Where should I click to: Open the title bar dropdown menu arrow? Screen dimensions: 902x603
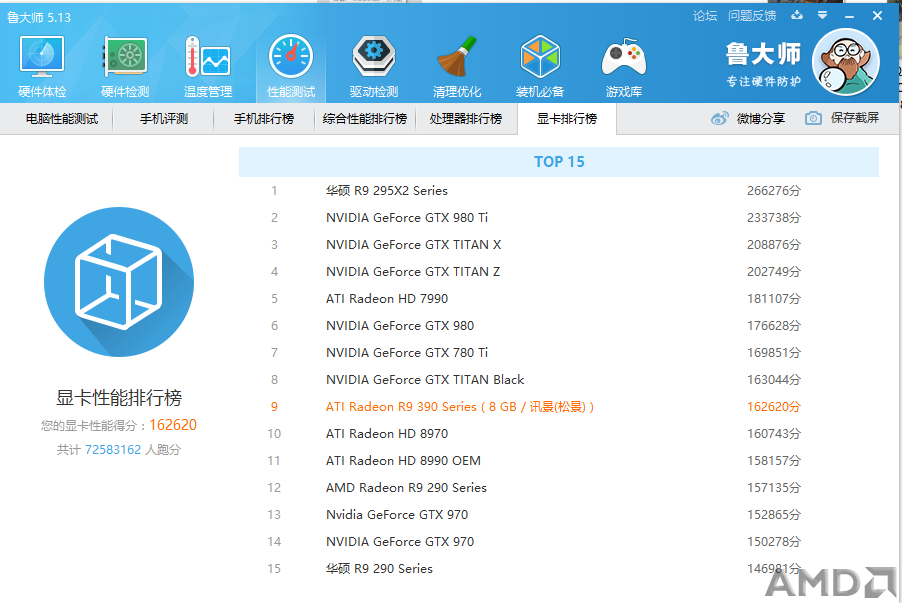coord(823,16)
